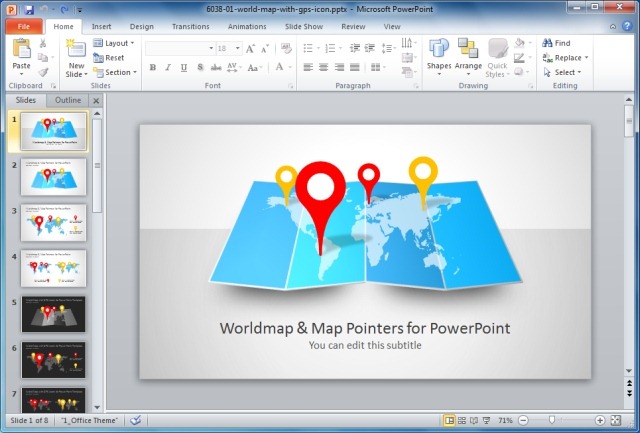Apply strikethrough formatting

coord(216,67)
